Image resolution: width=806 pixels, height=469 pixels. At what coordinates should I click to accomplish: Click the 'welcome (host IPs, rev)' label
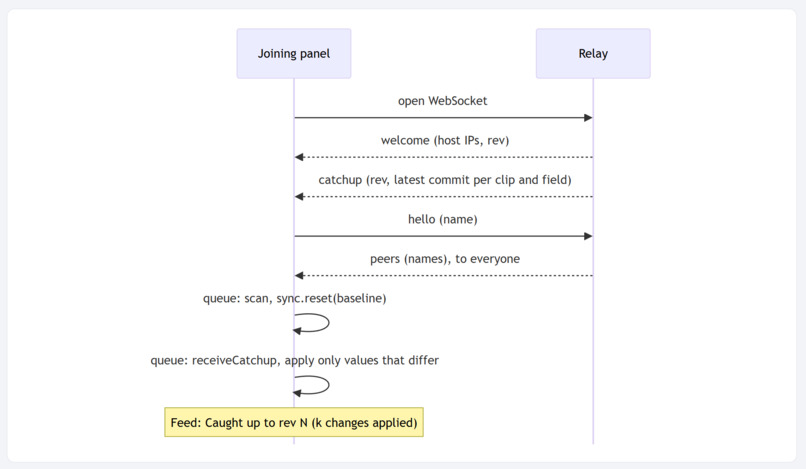[445, 140]
